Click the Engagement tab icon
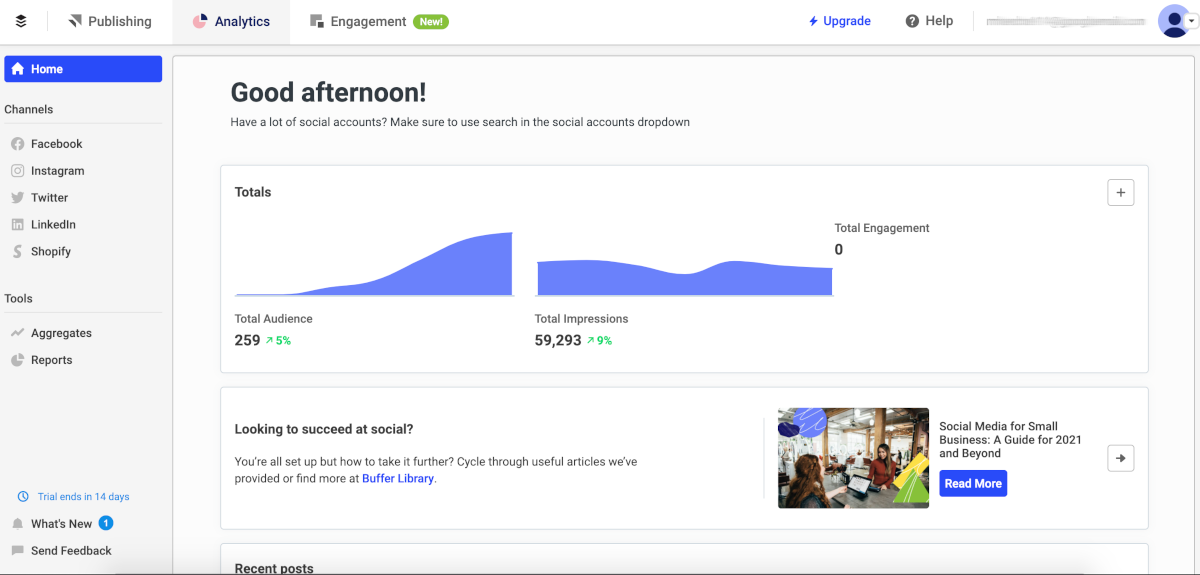Screen dimensions: 1200x575 coord(317,21)
